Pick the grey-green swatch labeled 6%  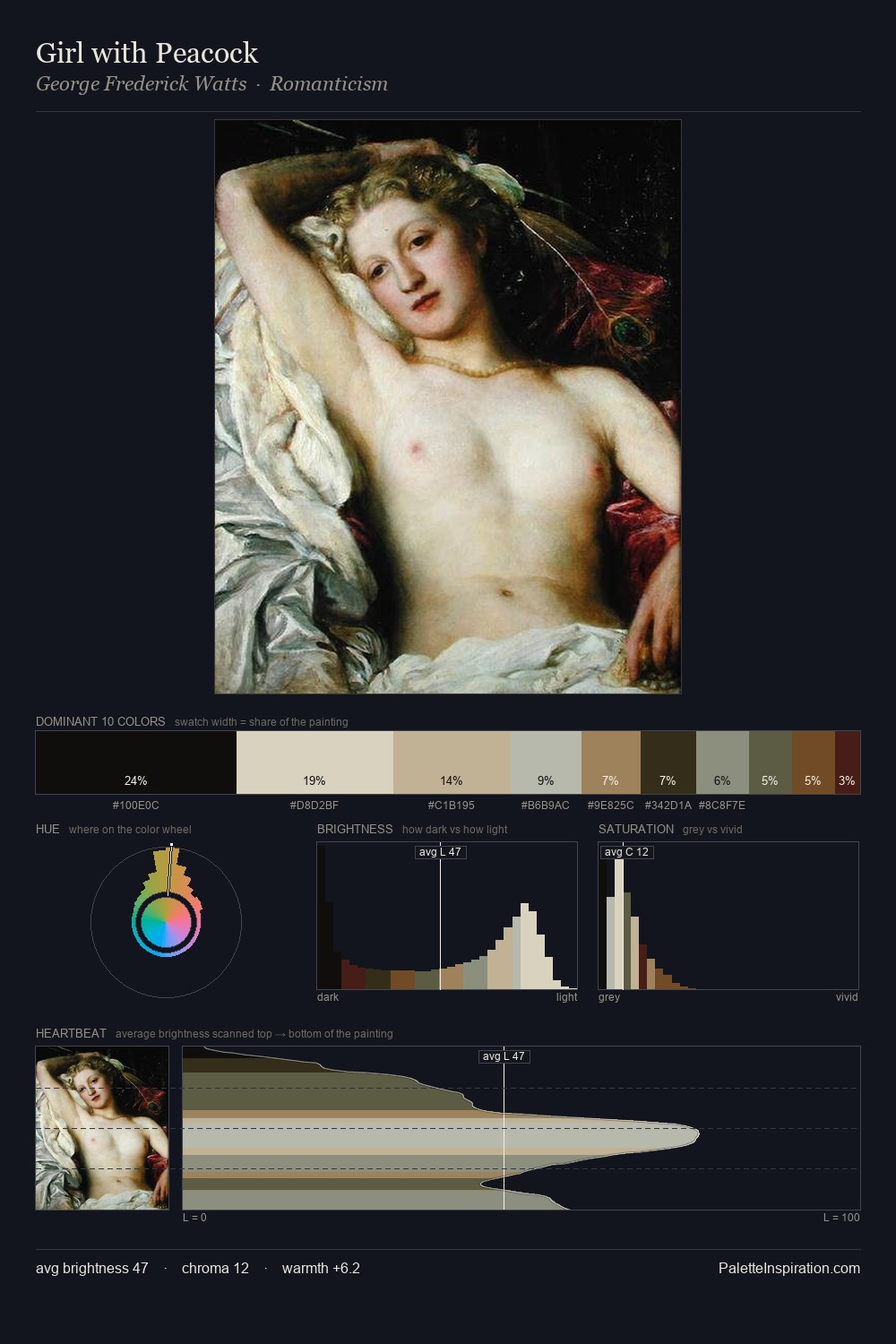(x=722, y=762)
